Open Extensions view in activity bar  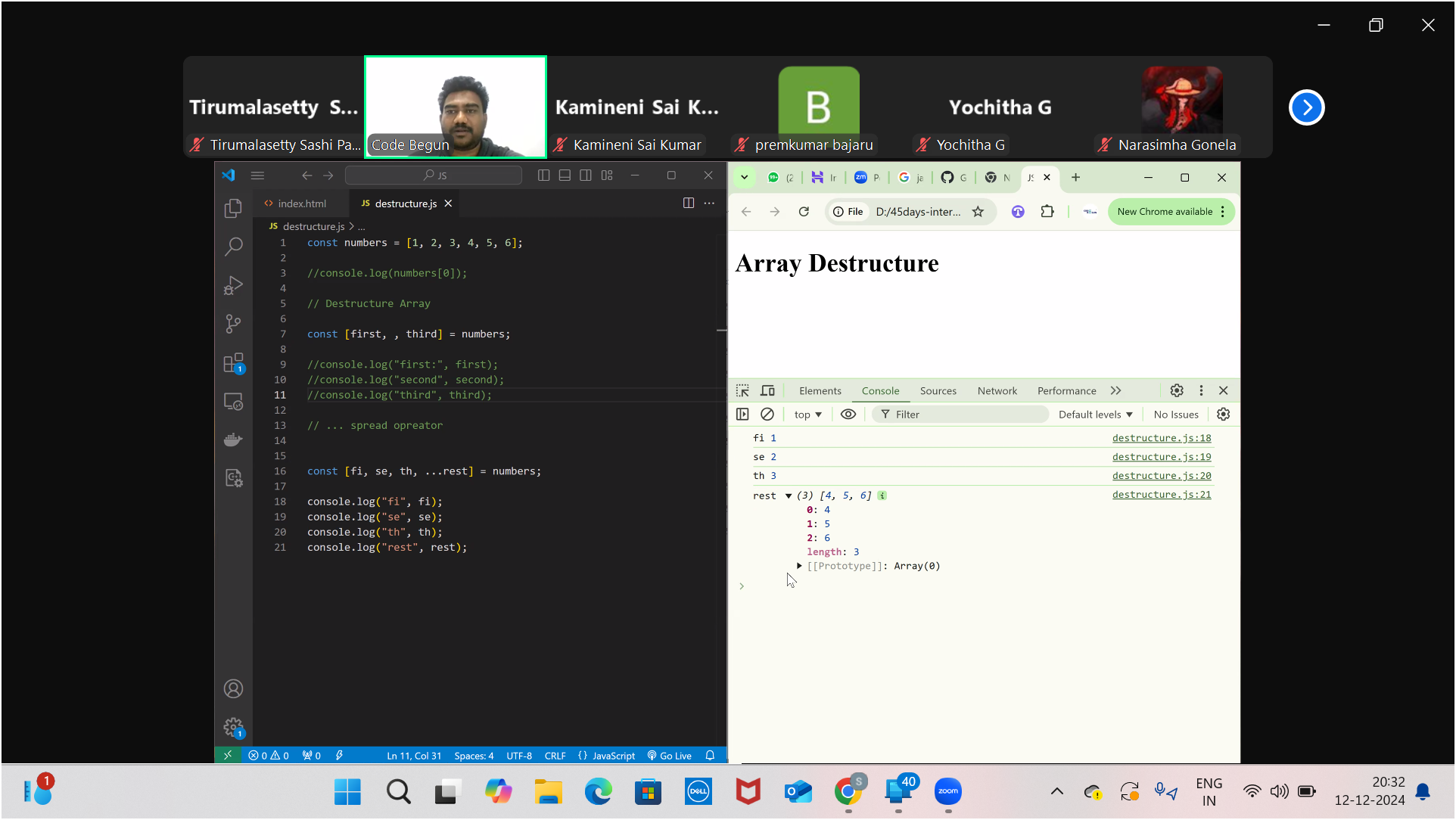point(233,363)
